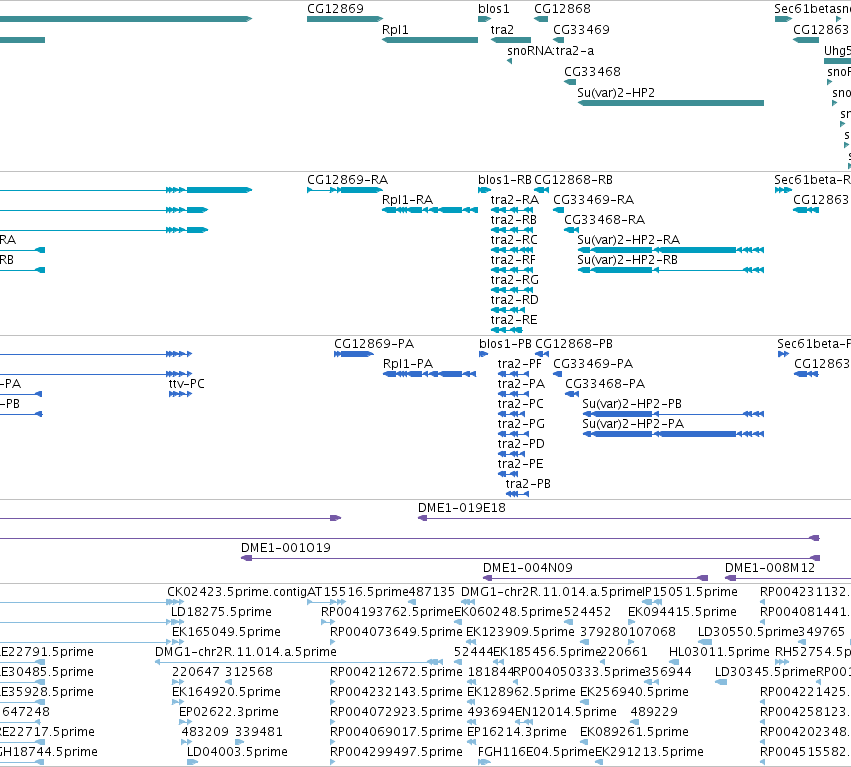Select the CG12869 gene label
The height and width of the screenshot is (767, 851).
pyautogui.click(x=335, y=9)
